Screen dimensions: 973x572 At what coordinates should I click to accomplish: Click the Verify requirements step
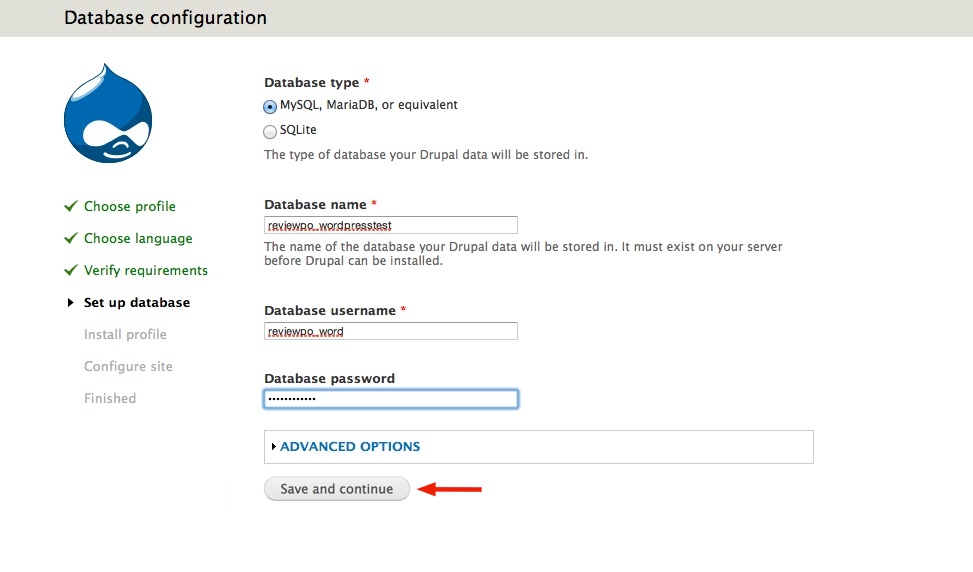click(x=146, y=270)
